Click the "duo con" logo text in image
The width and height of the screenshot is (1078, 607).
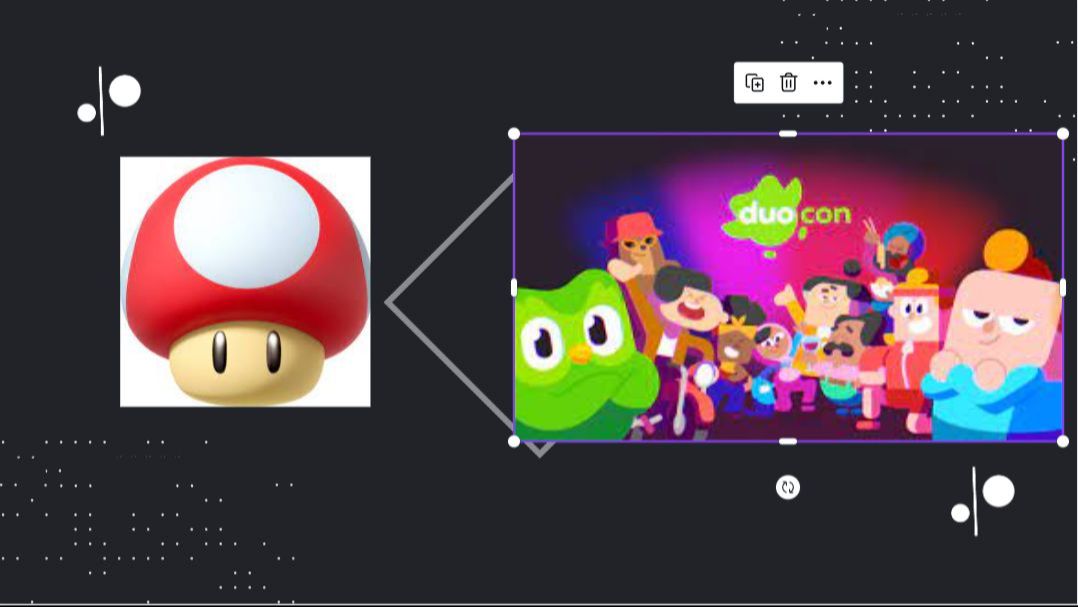pos(793,214)
